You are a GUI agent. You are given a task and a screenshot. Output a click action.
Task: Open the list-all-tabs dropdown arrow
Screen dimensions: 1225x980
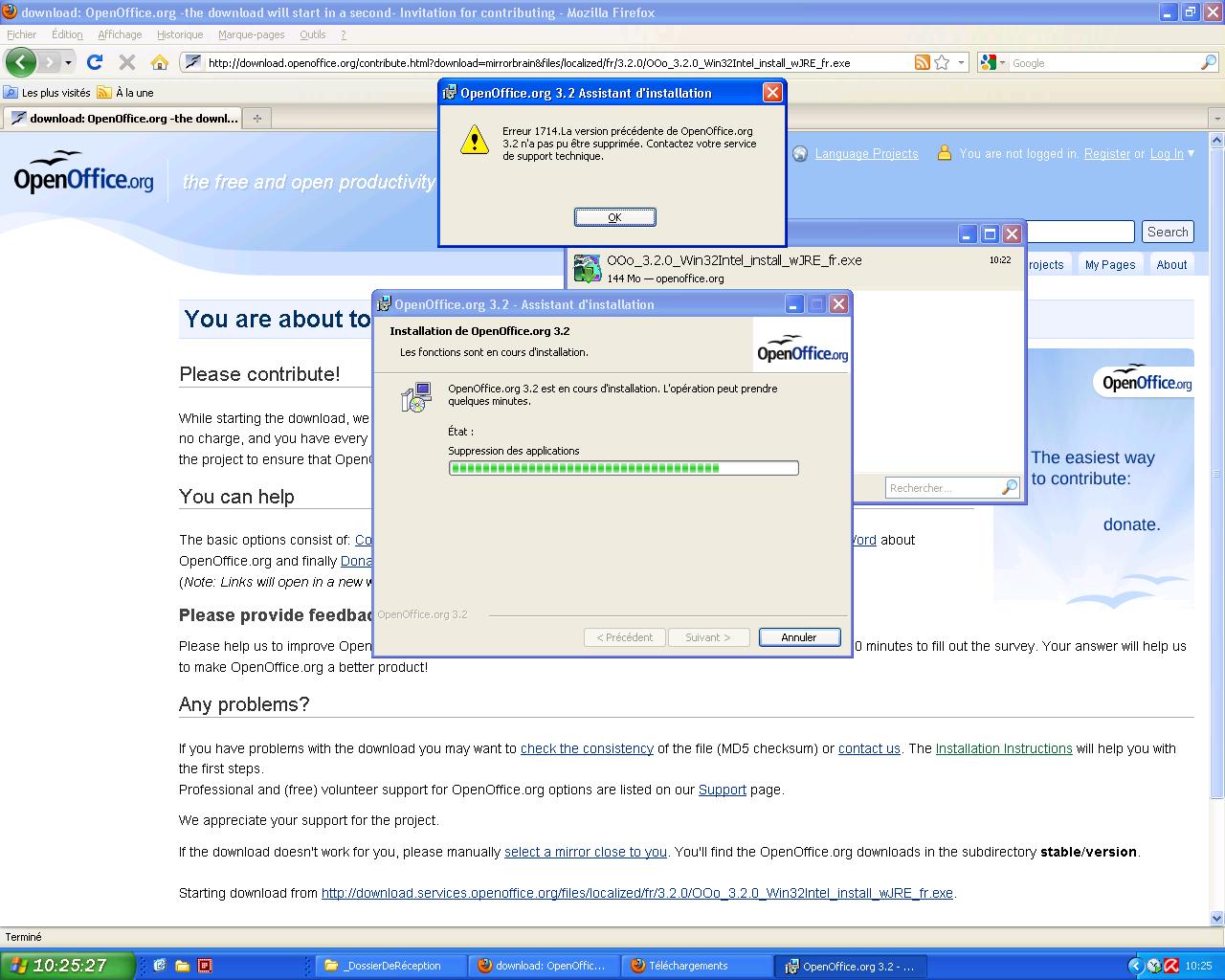[x=1216, y=118]
